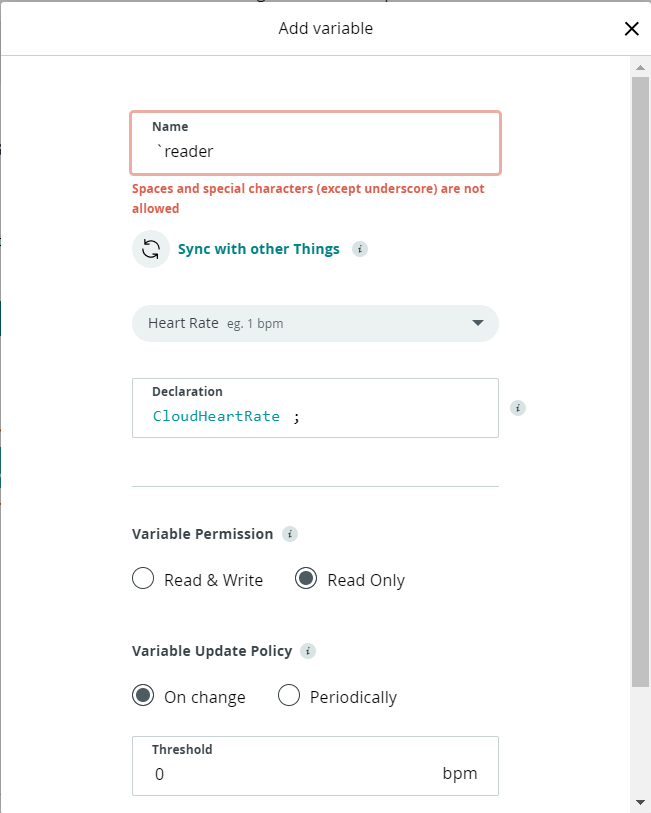Click the variable type dropdown arrow

[x=477, y=323]
